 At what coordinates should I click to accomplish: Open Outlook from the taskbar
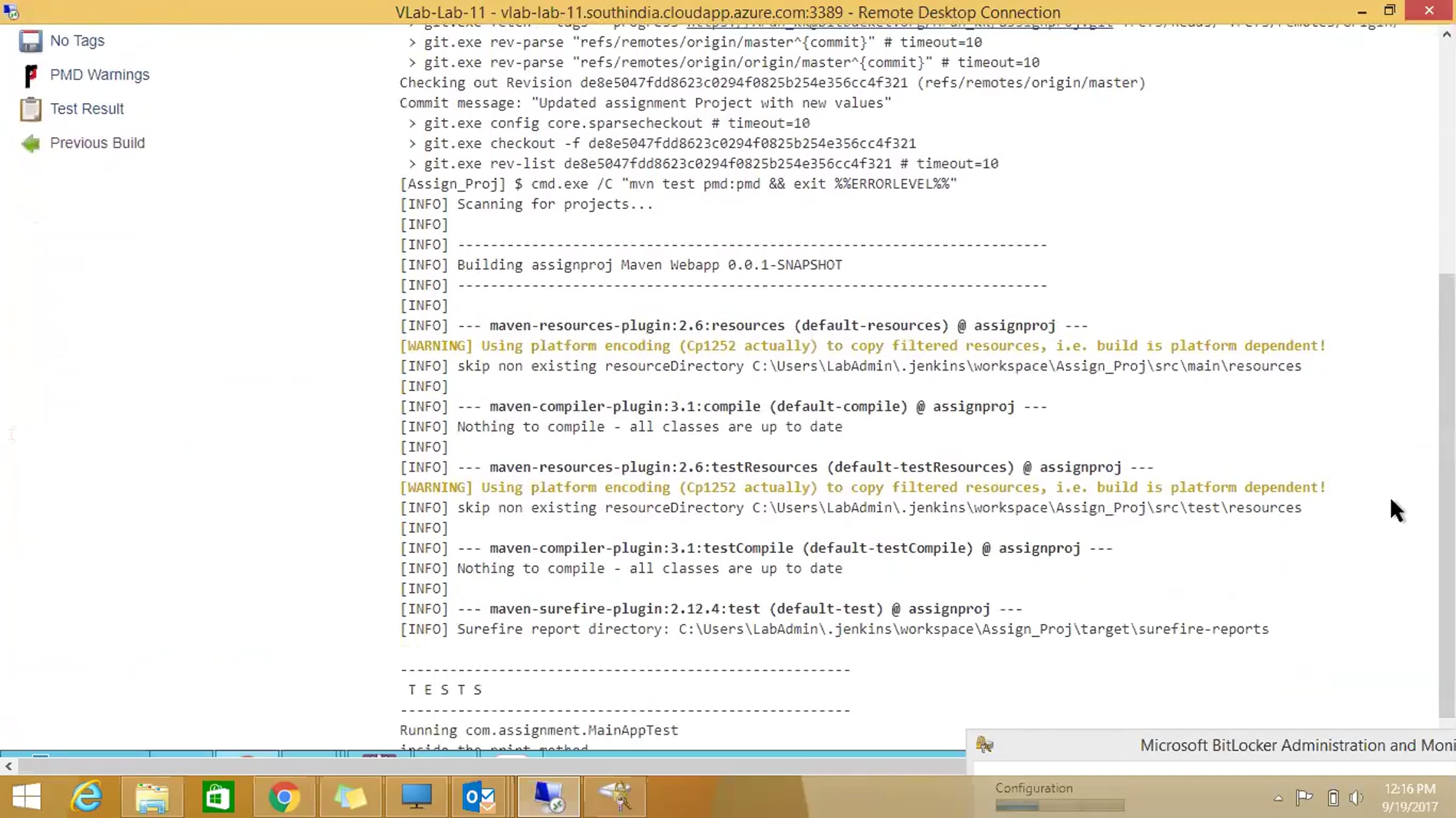coord(479,797)
